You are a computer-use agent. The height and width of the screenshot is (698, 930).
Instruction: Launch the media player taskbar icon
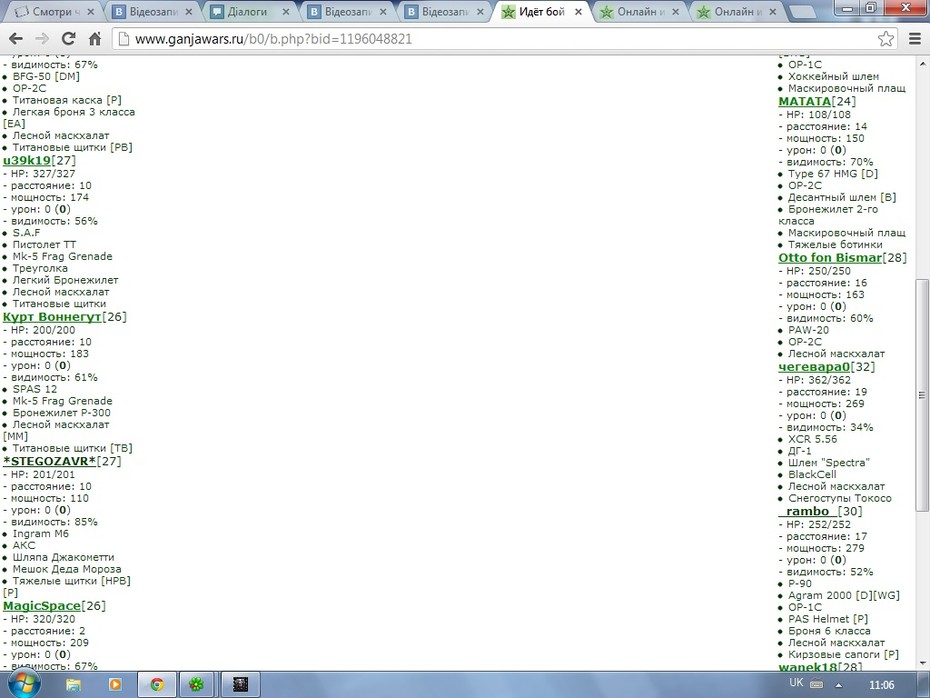[x=115, y=685]
